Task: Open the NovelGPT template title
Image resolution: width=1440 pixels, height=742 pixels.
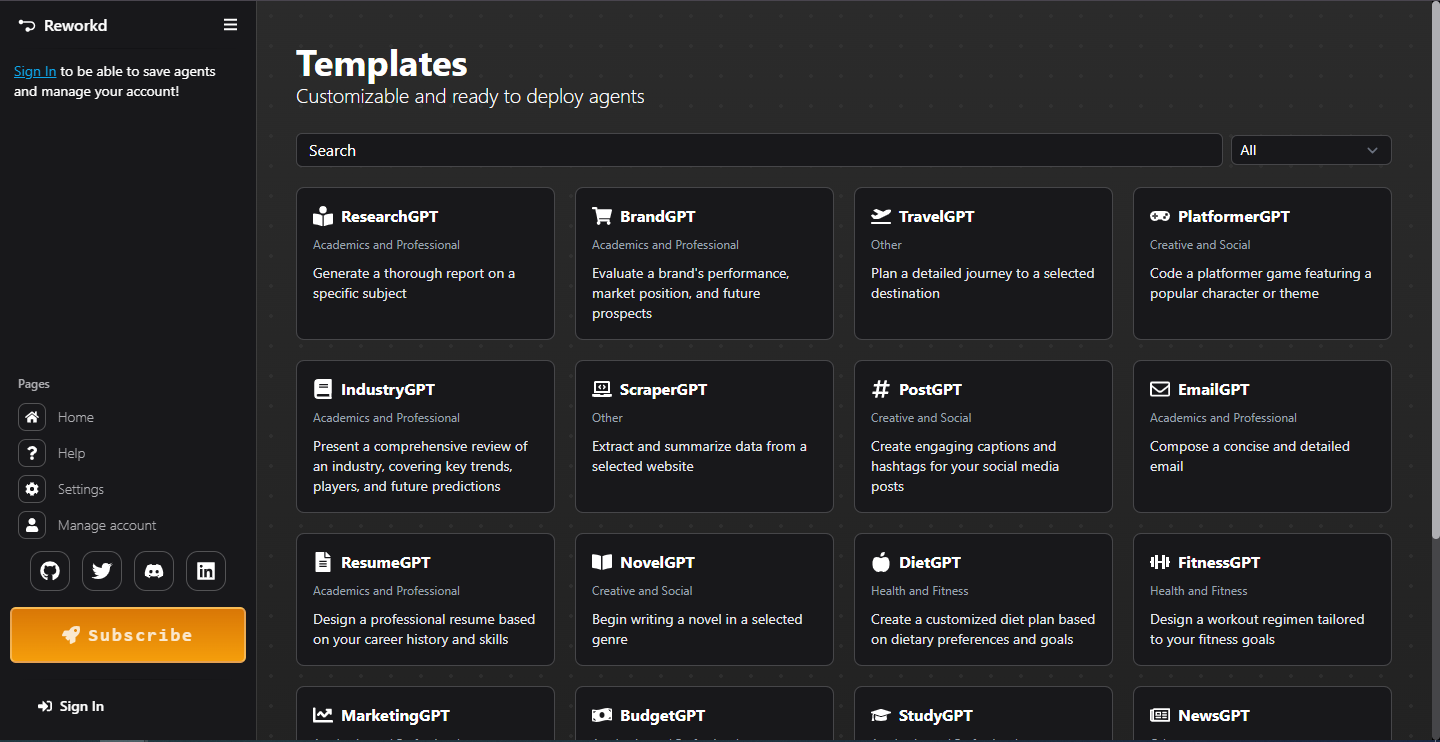Action: pos(657,562)
